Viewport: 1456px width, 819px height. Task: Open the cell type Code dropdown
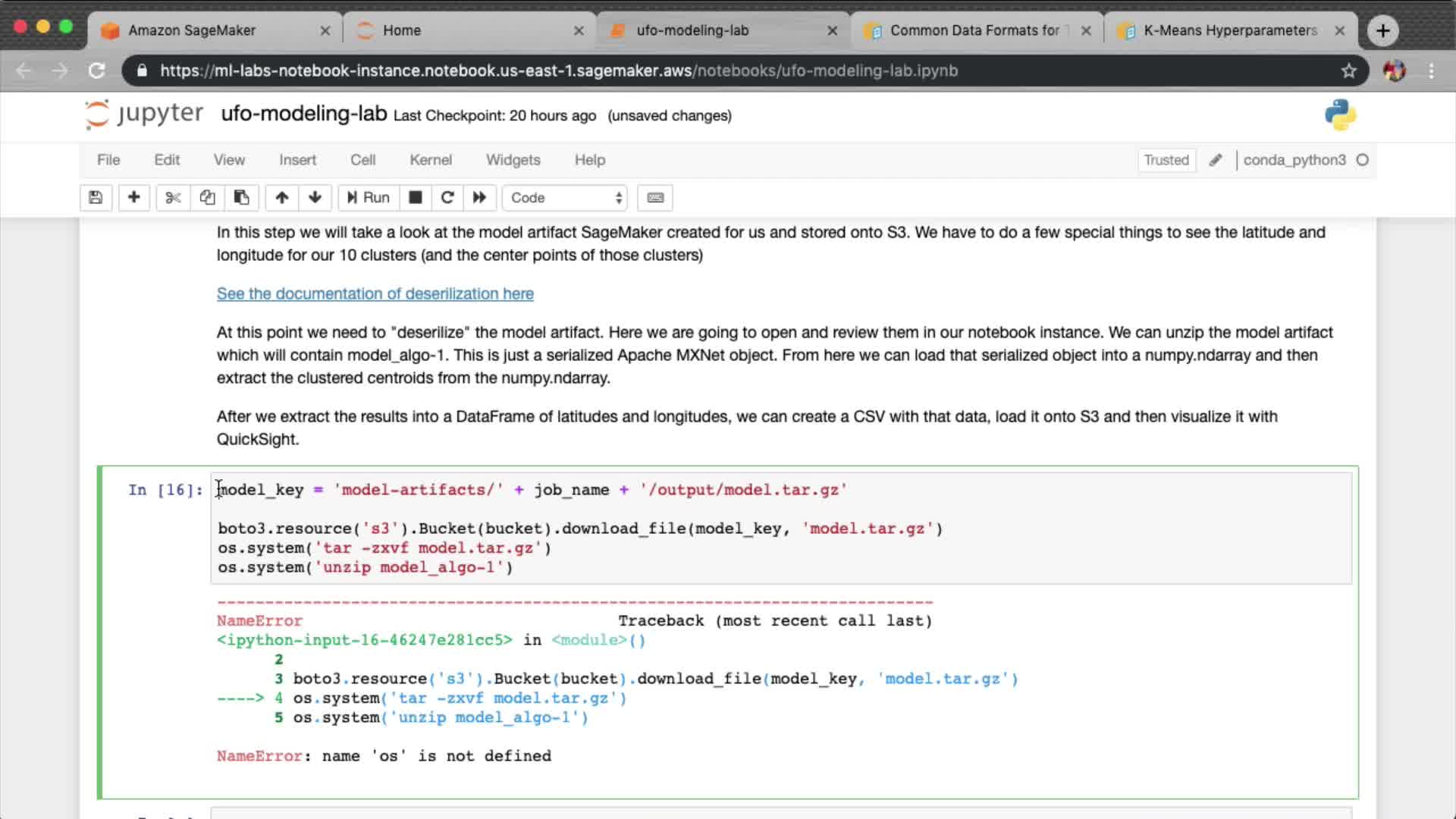coord(565,198)
